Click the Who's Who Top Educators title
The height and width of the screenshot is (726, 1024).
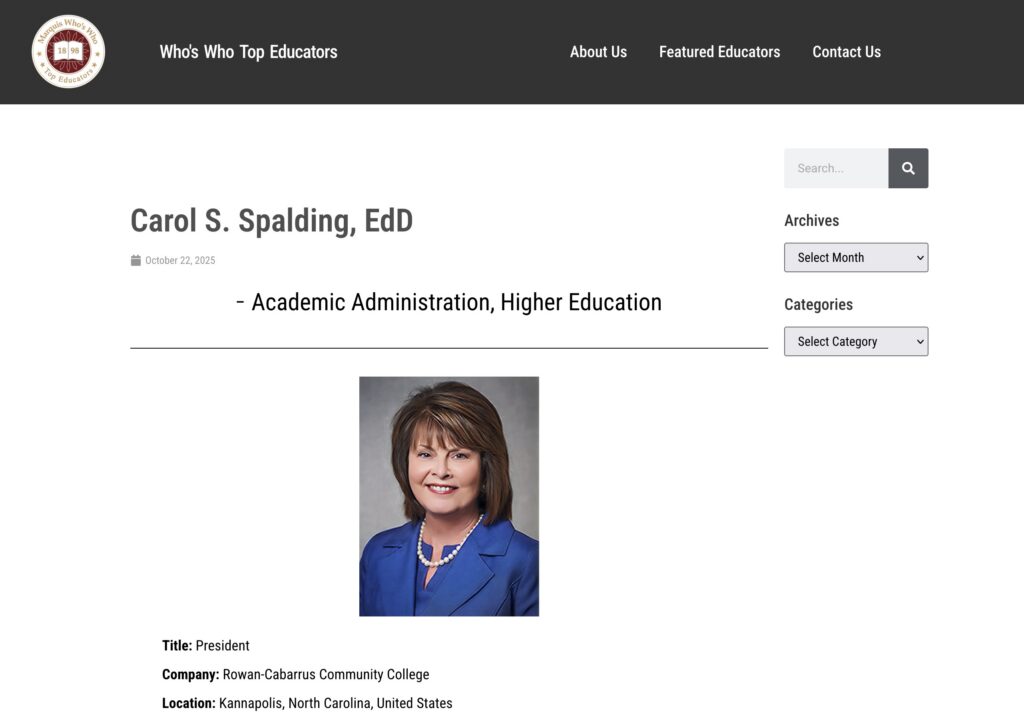pos(248,52)
